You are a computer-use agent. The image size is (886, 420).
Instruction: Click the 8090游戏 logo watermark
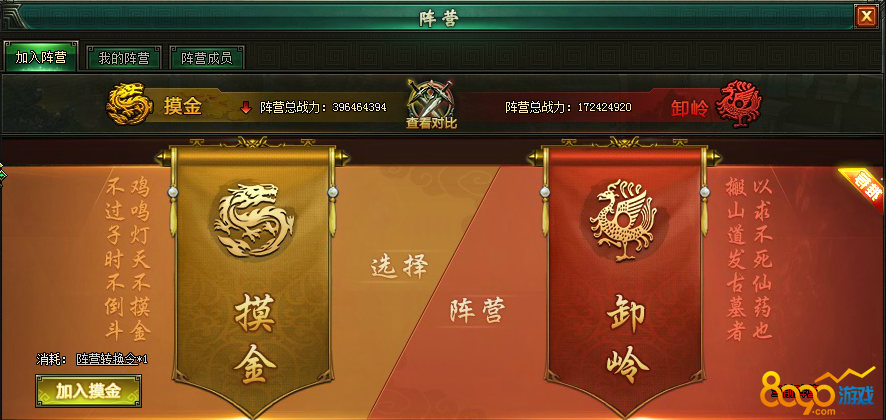[816, 391]
